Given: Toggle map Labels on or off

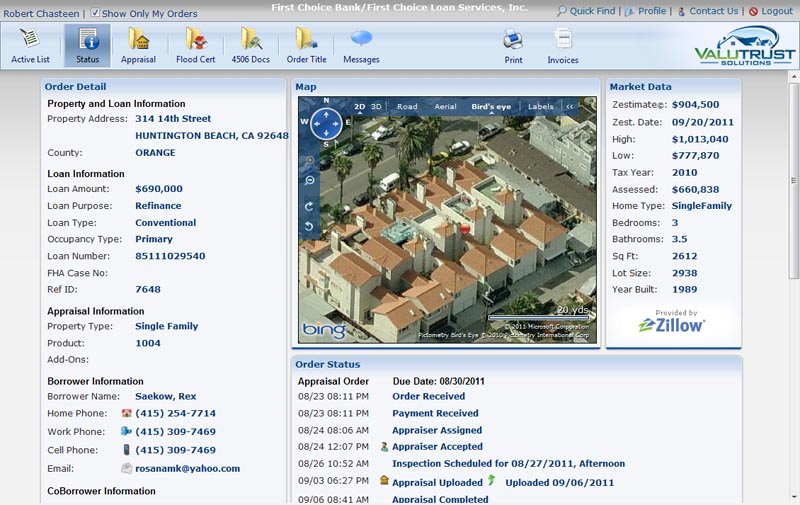Looking at the screenshot, I should [540, 106].
